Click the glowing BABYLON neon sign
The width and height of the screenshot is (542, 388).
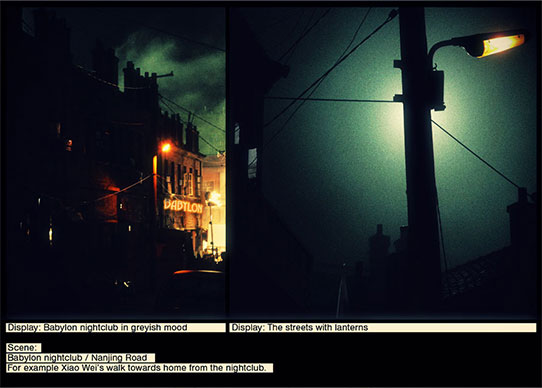(x=183, y=206)
